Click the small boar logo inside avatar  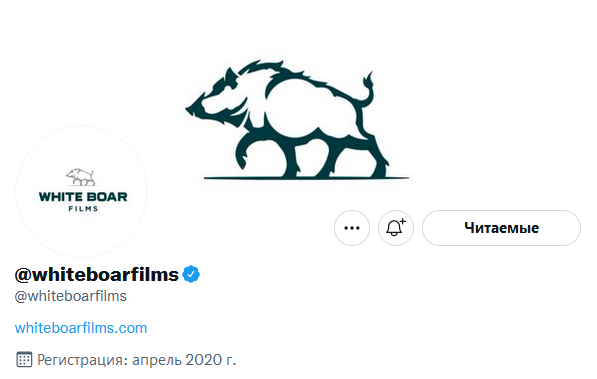(x=81, y=177)
